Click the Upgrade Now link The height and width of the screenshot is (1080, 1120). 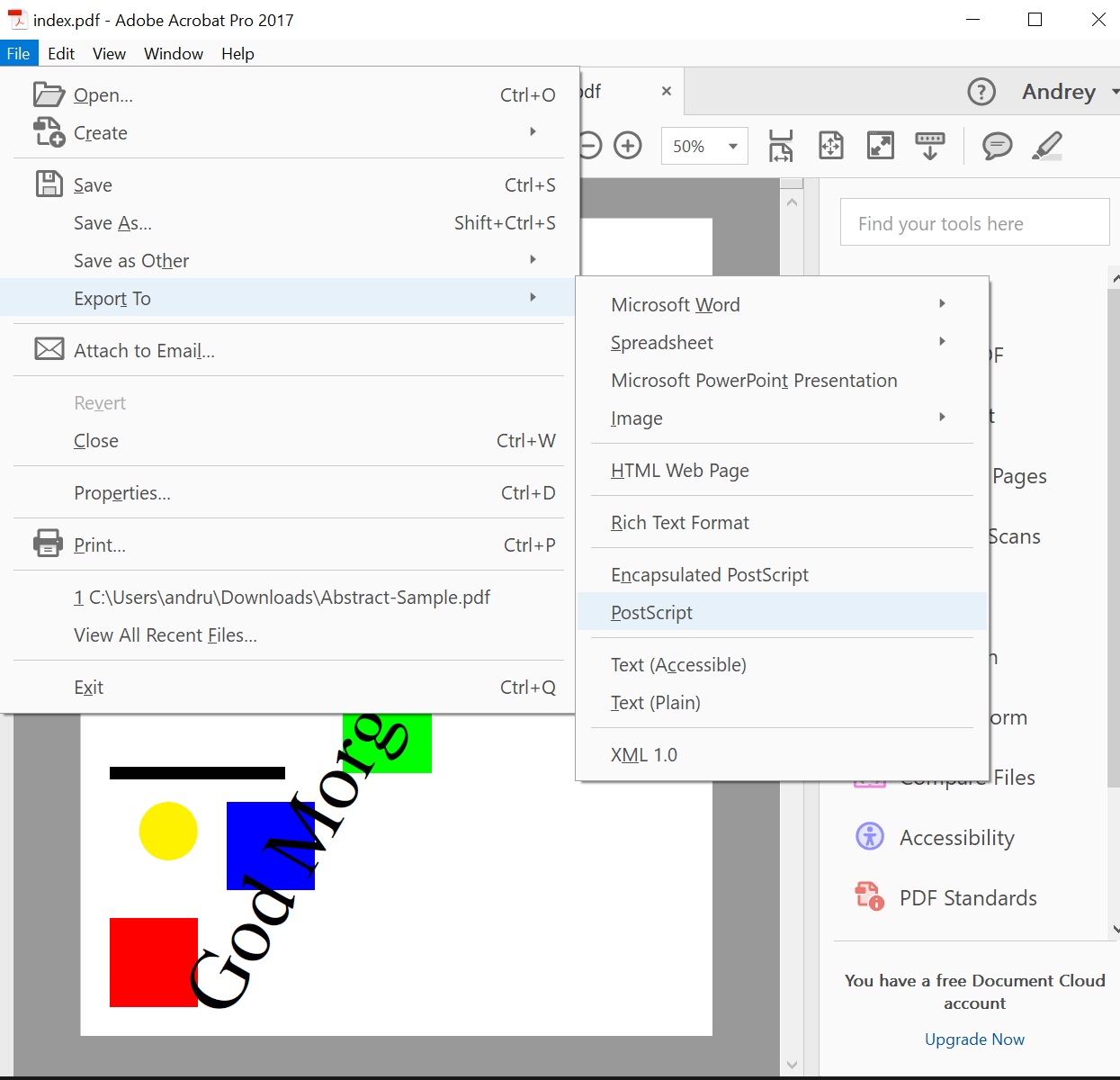pyautogui.click(x=974, y=1039)
